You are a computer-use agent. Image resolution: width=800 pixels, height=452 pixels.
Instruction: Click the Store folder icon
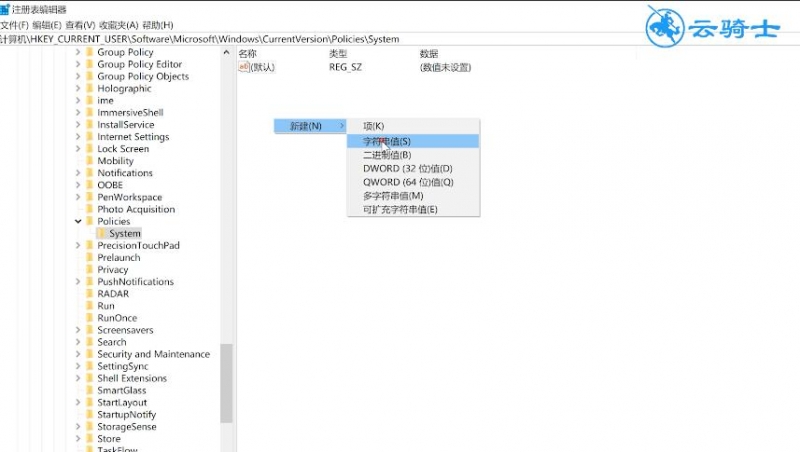tap(90, 438)
